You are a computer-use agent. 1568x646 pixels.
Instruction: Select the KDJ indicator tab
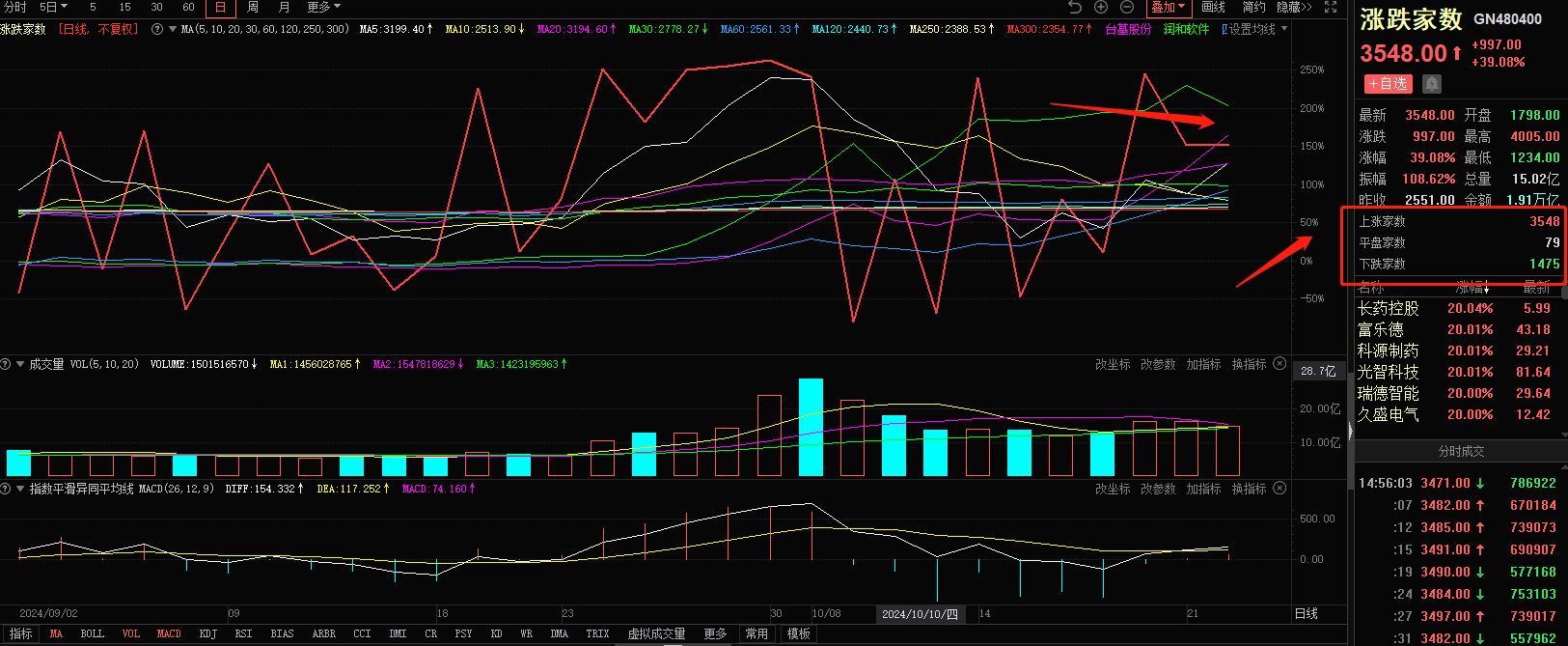click(207, 633)
